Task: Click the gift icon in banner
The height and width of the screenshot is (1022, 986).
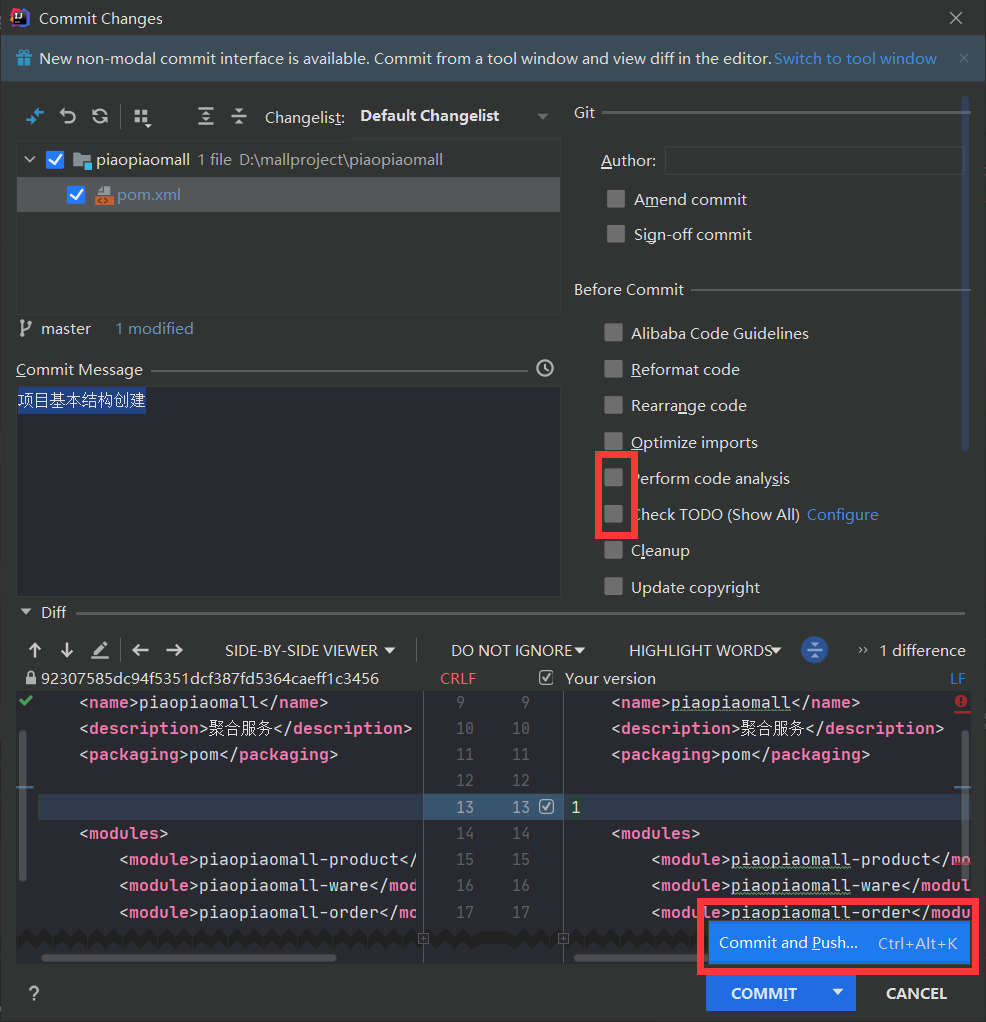Action: 23,58
